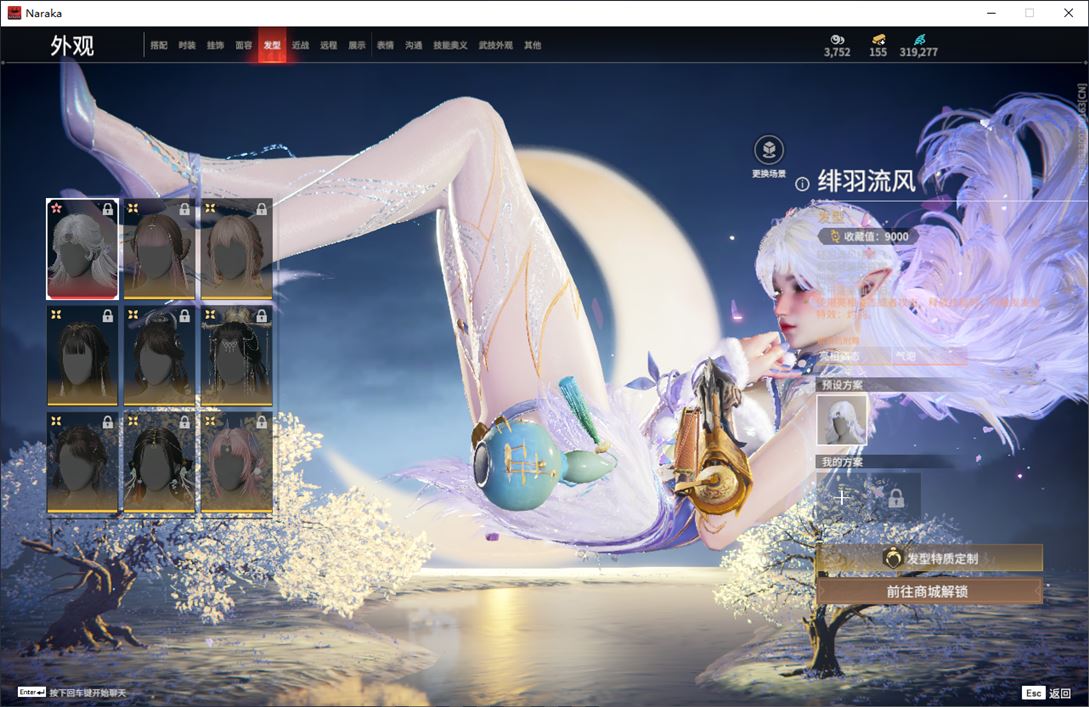Open the 搭配 tab
The height and width of the screenshot is (707, 1089).
(159, 45)
